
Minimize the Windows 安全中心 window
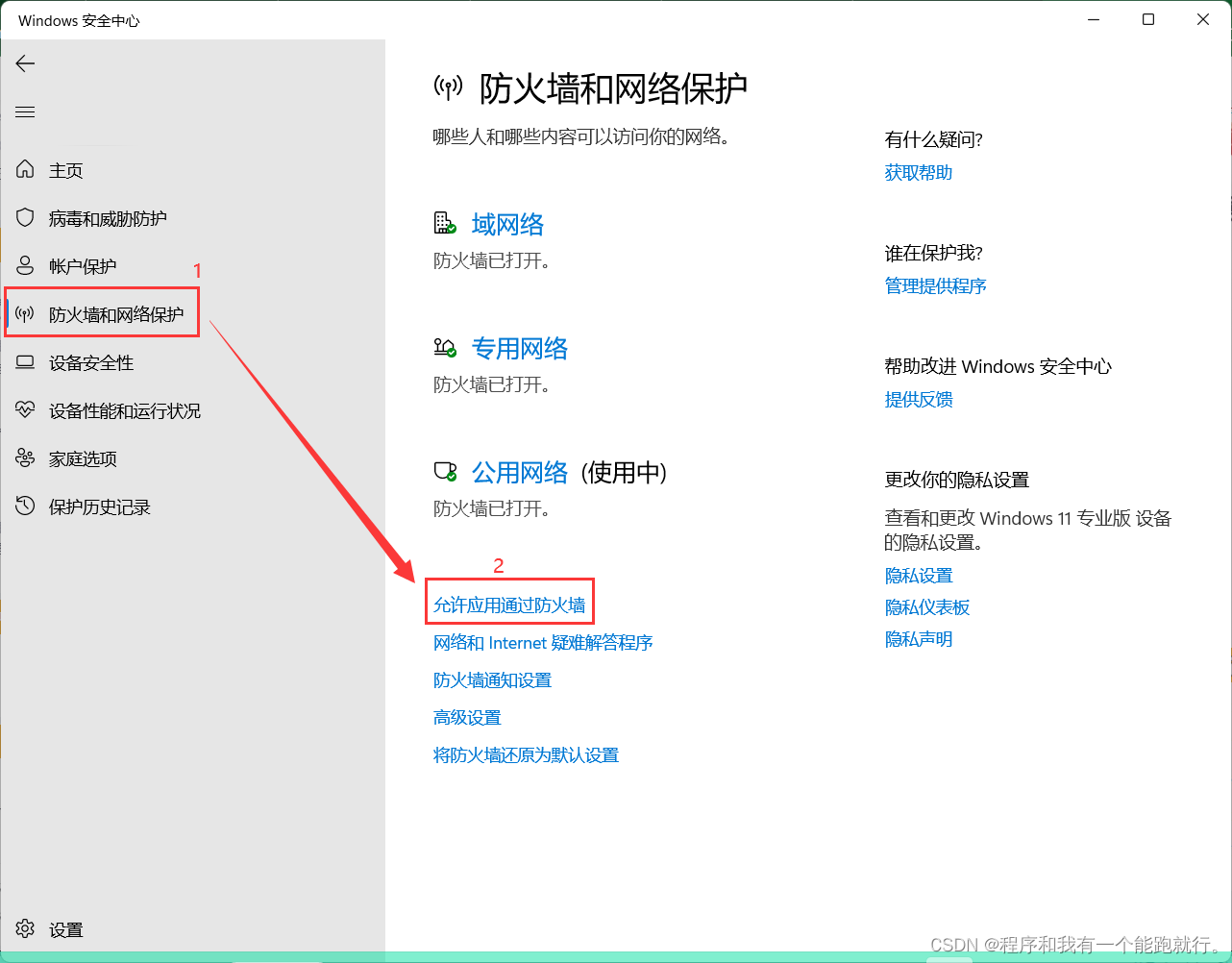pos(1094,19)
